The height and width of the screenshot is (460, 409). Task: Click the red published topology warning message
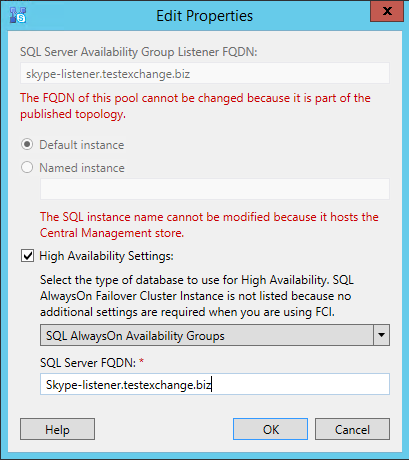tap(195, 106)
